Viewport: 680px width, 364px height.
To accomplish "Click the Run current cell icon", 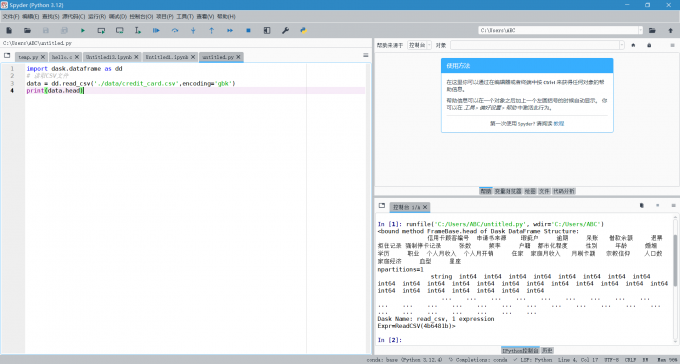I will pos(101,30).
